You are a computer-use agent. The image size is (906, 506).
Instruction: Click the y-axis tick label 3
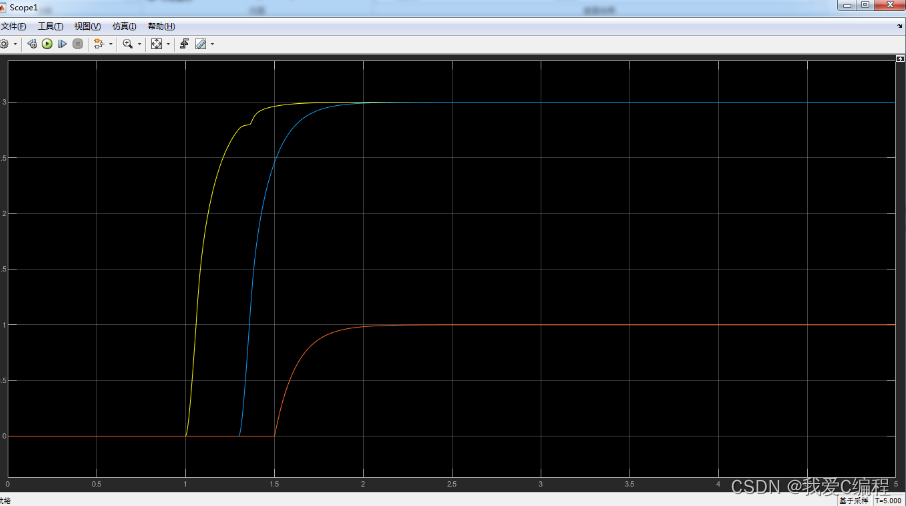pos(4,102)
